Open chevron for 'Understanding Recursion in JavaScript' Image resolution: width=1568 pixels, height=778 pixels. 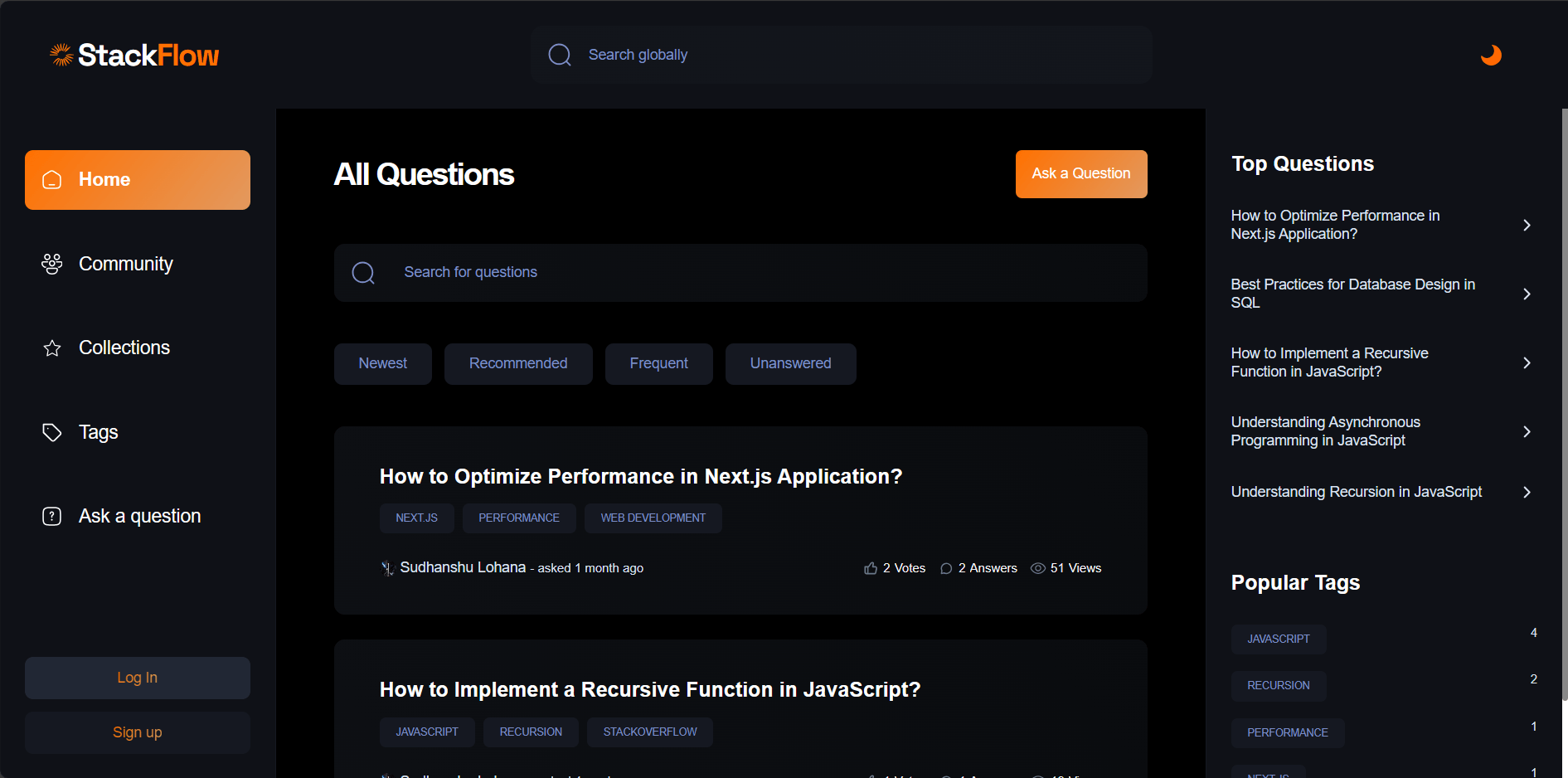[x=1527, y=492]
